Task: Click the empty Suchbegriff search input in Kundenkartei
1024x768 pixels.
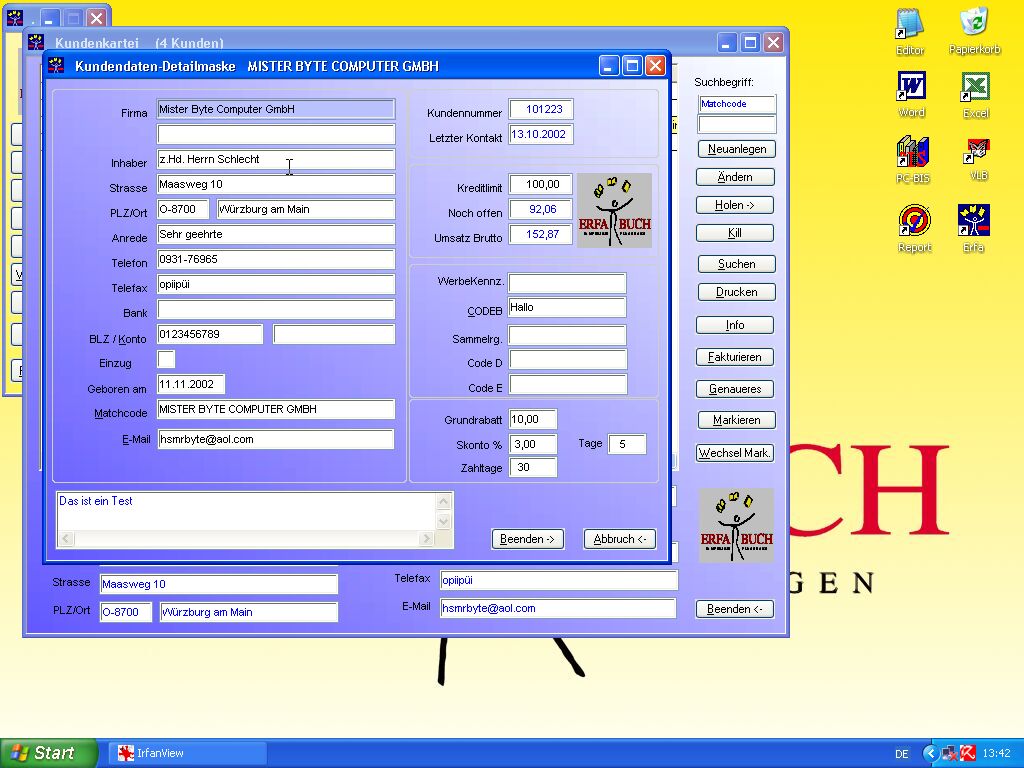Action: tap(737, 124)
